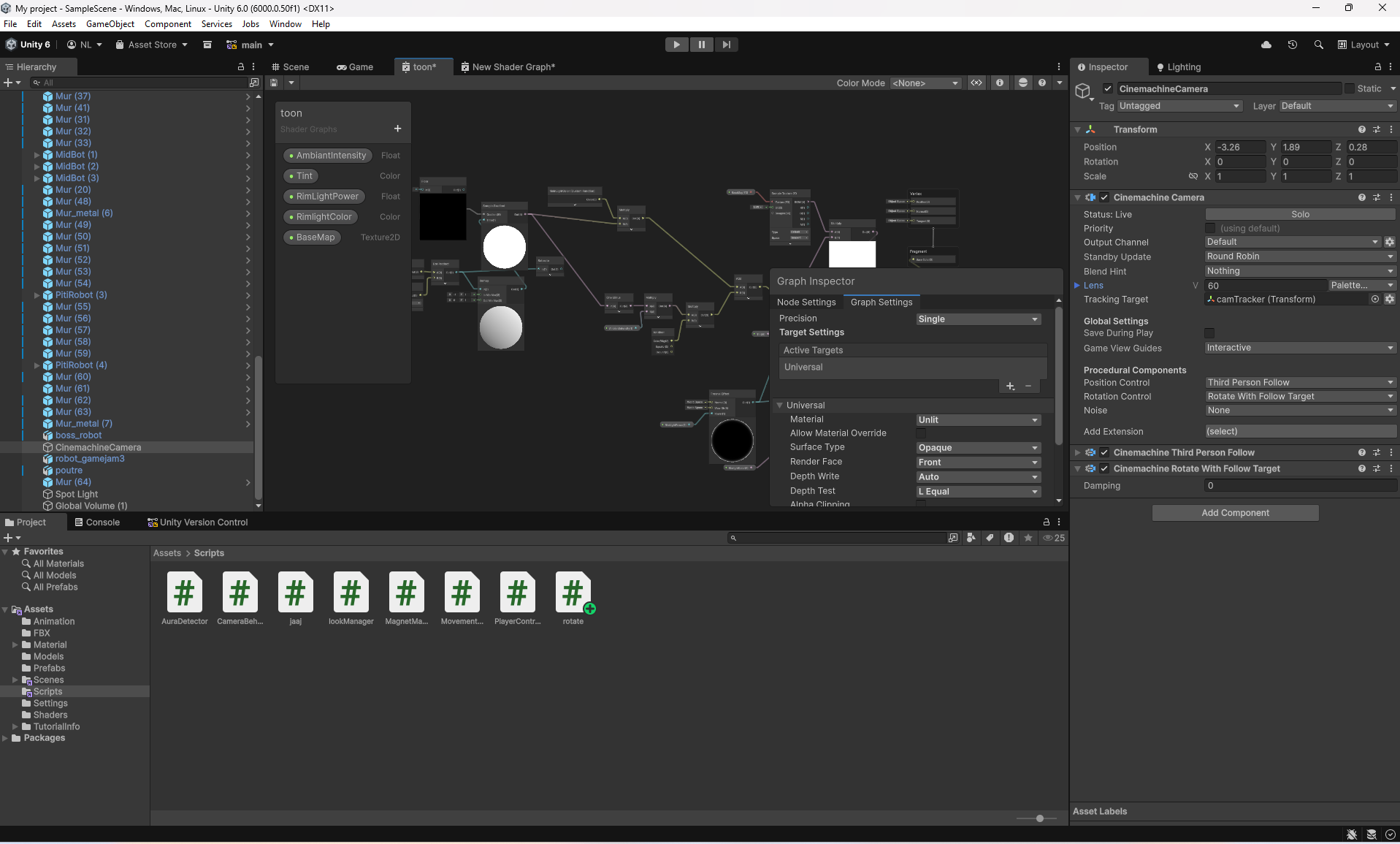
Task: Click the Play button in the toolbar
Action: (676, 45)
